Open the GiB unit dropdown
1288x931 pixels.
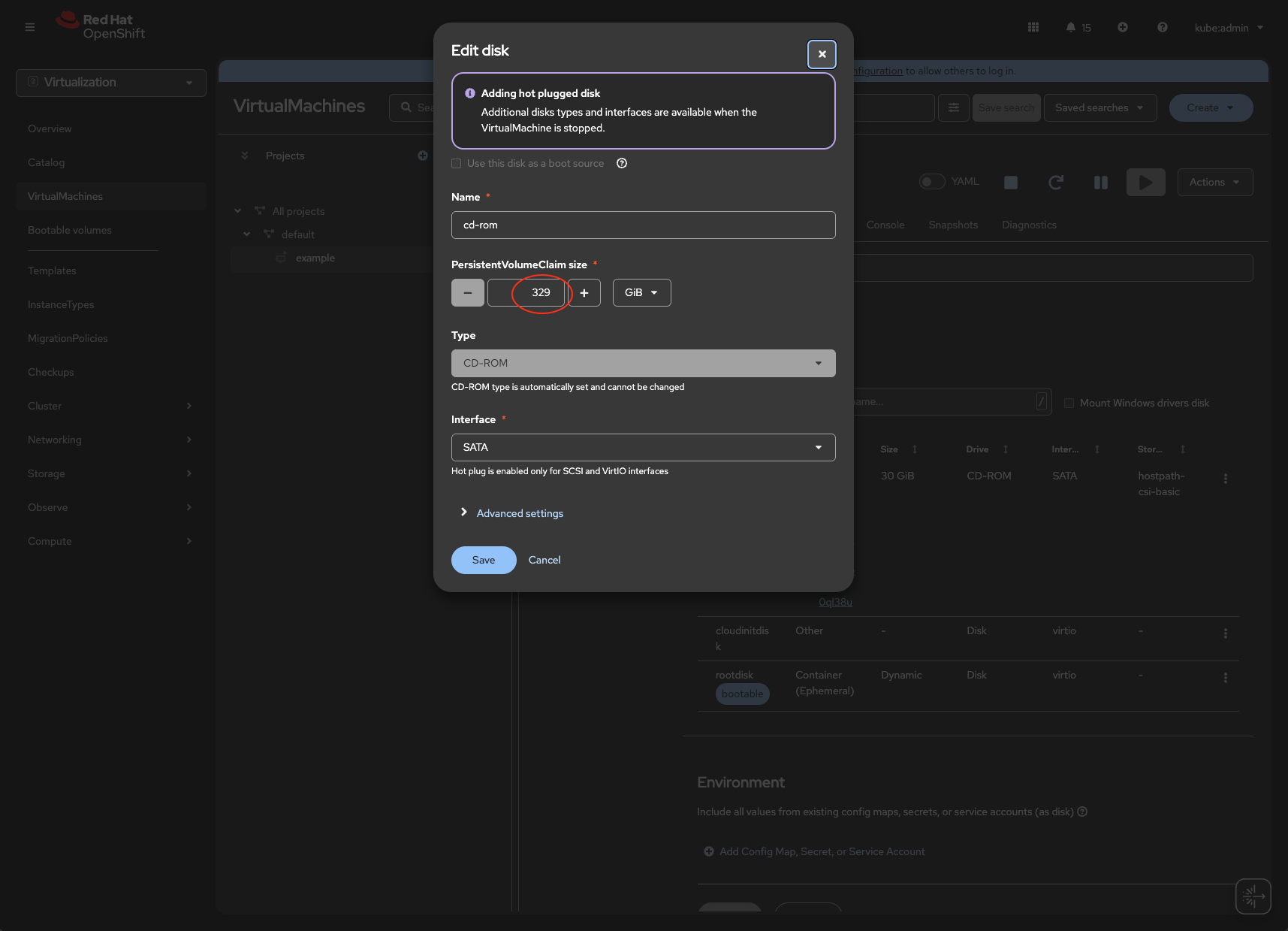coord(641,293)
